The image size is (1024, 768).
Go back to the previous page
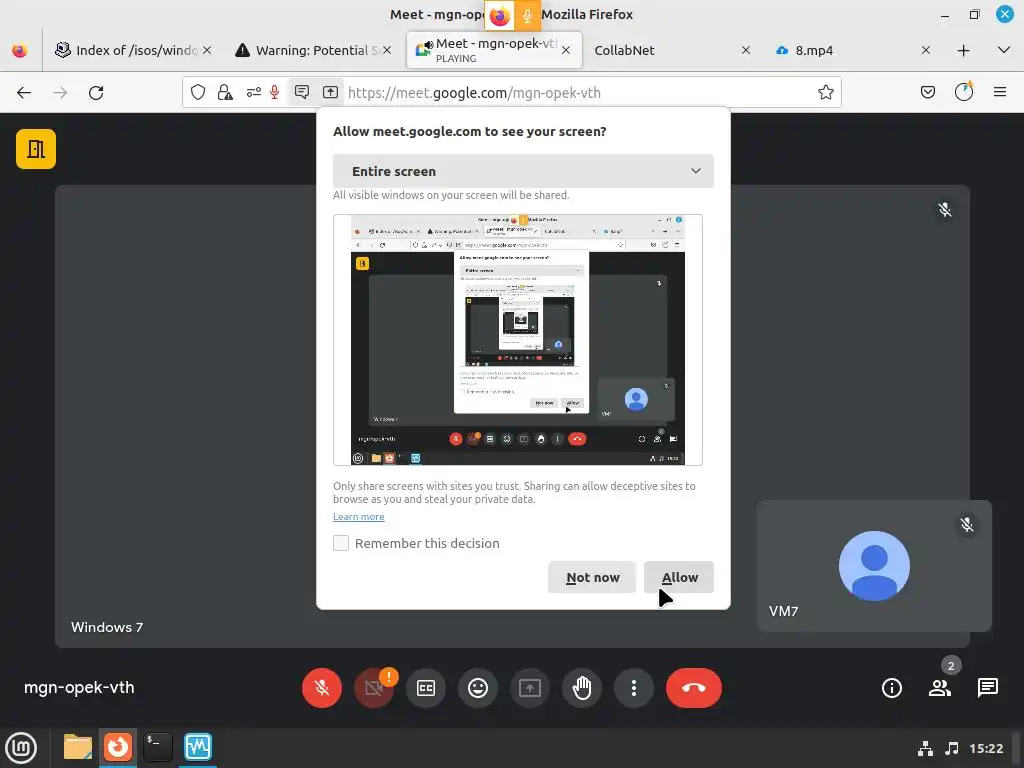[x=24, y=93]
